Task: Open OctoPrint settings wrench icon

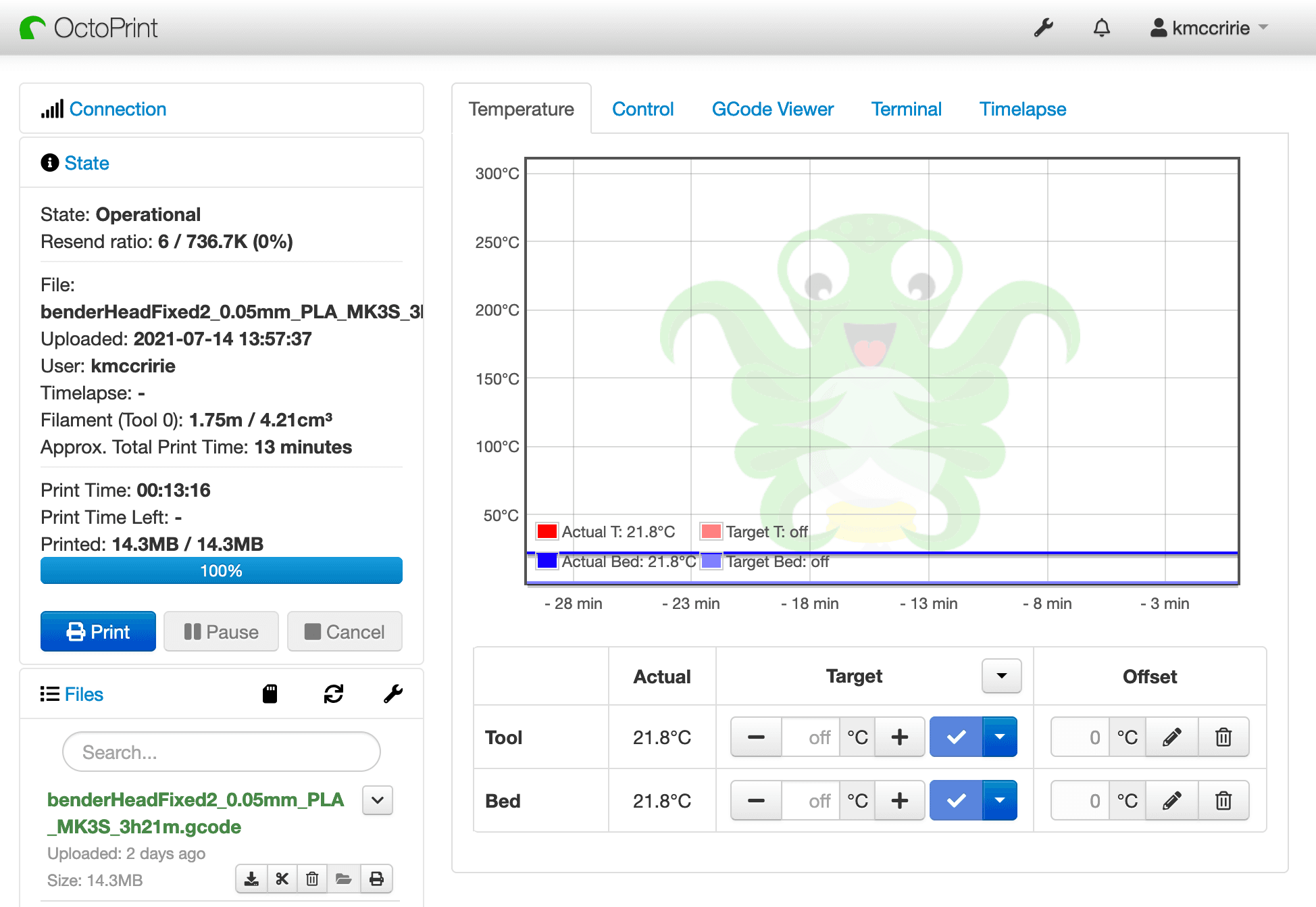Action: [x=1043, y=28]
